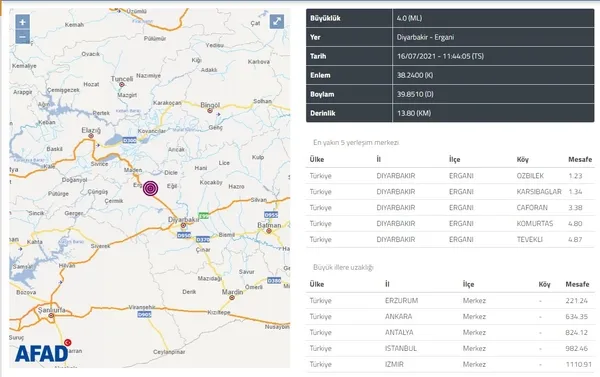Click the Ceylanpınar label on the map
Screen dimensions: 600x377
pyautogui.click(x=169, y=352)
